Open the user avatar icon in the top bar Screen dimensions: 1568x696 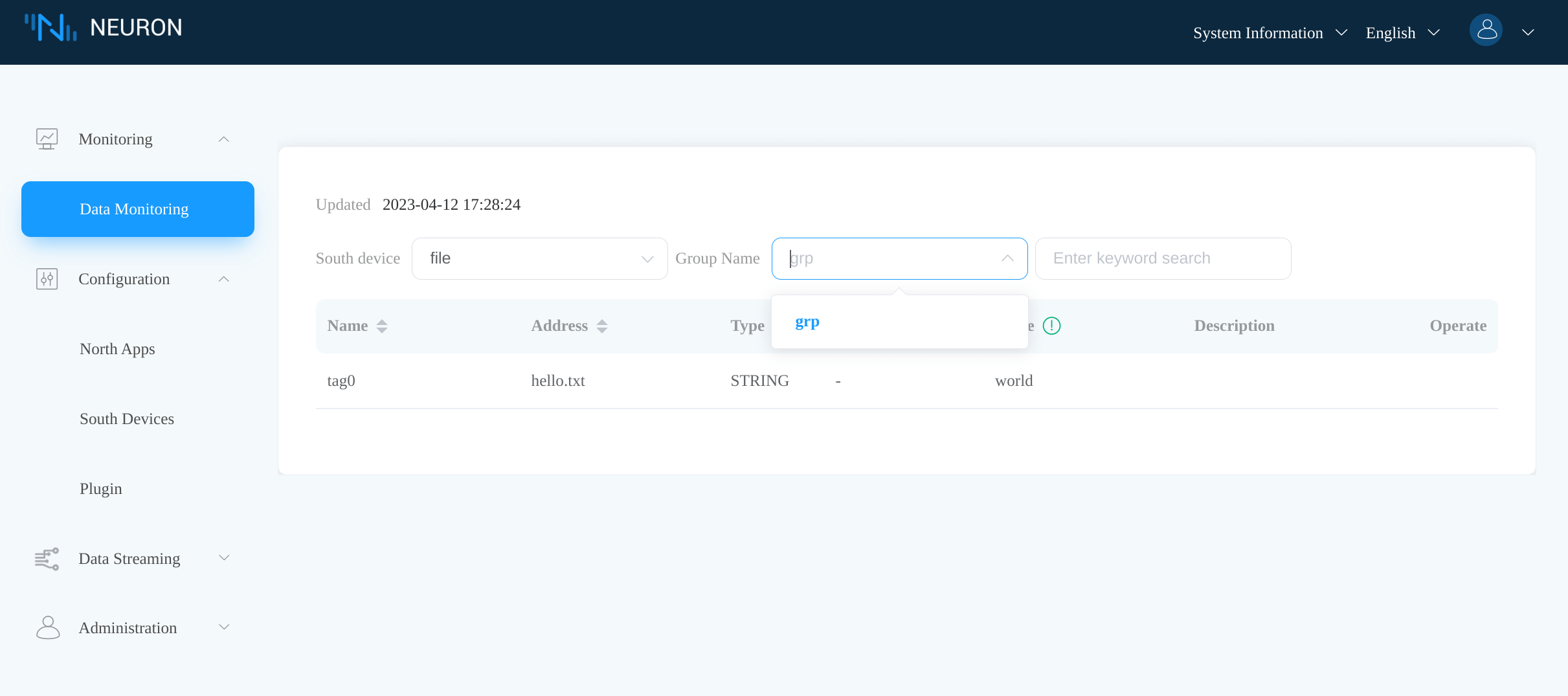pyautogui.click(x=1486, y=29)
